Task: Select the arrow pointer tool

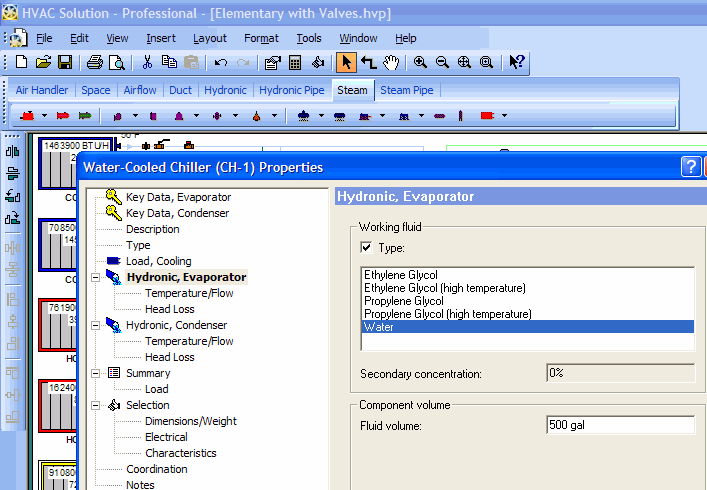Action: [x=346, y=62]
